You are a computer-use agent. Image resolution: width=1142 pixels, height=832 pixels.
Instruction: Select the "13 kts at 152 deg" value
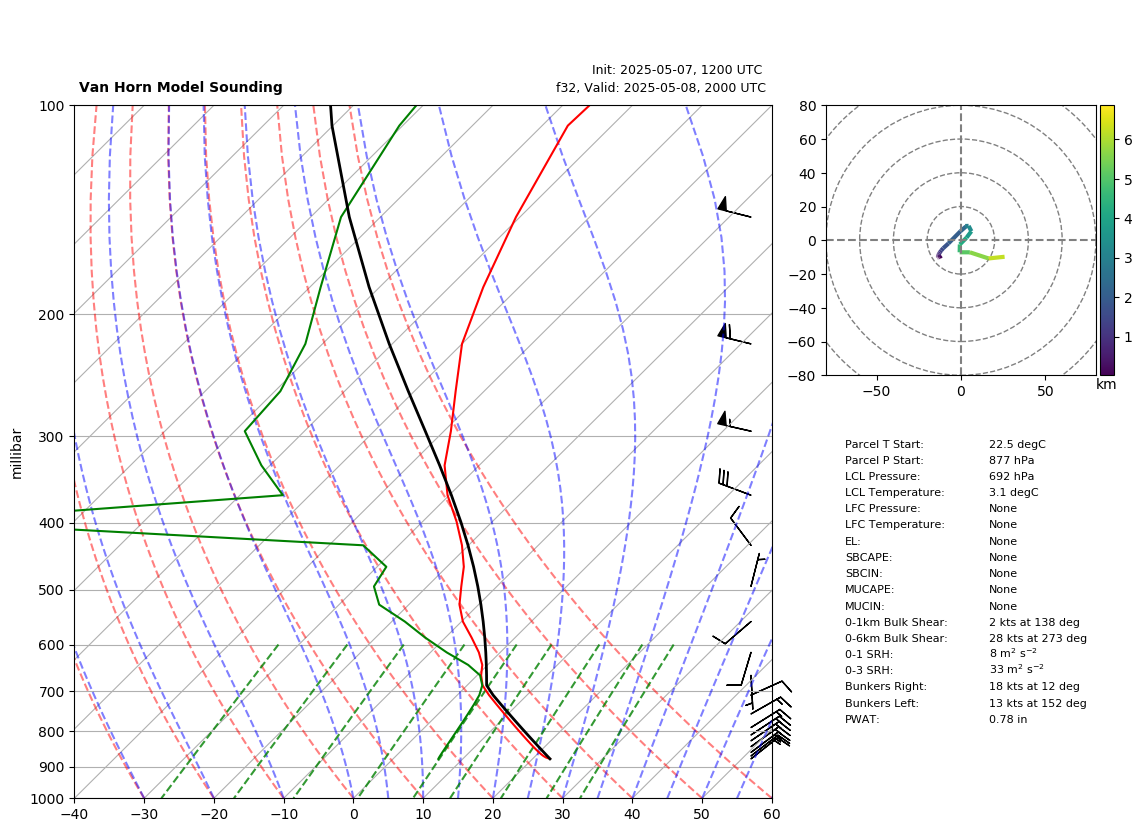tap(1038, 704)
